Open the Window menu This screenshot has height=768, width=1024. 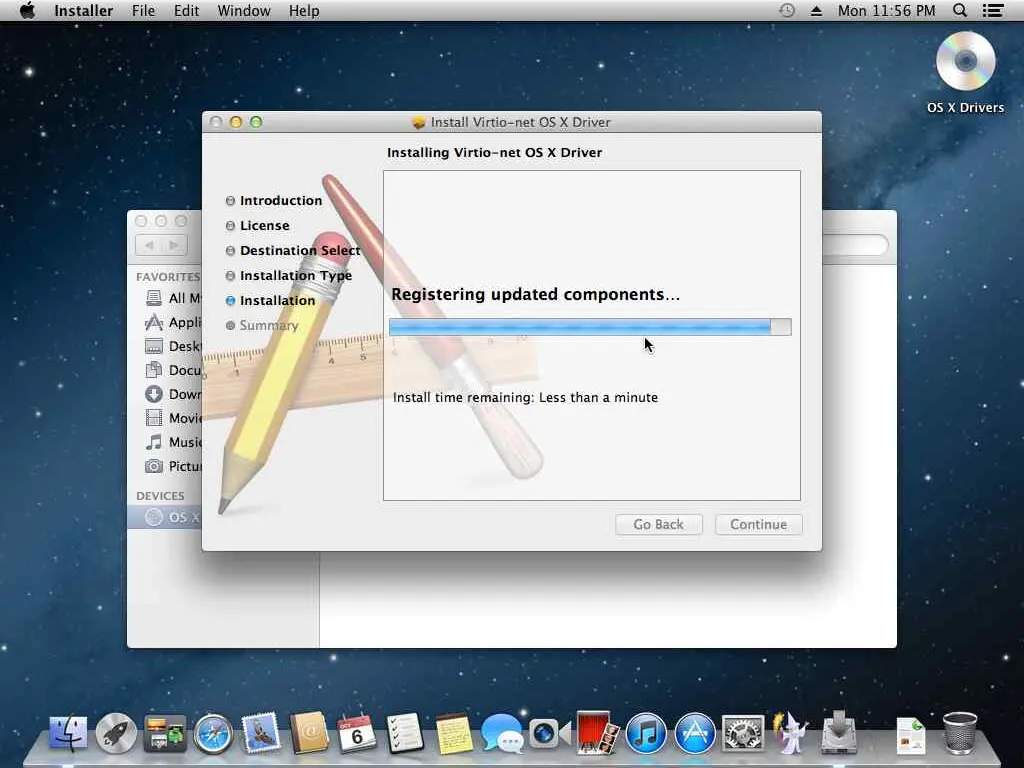point(244,10)
